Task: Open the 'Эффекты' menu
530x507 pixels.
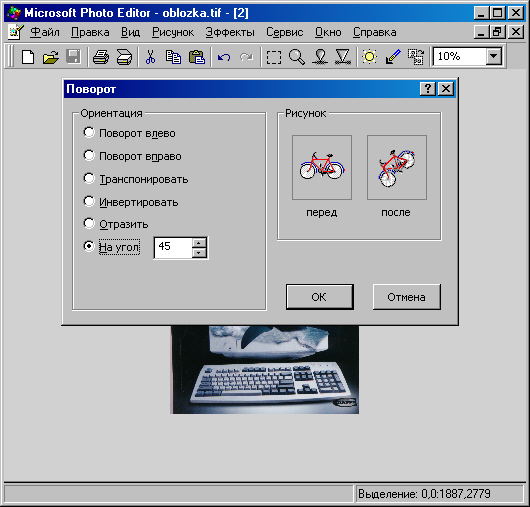Action: coord(230,32)
